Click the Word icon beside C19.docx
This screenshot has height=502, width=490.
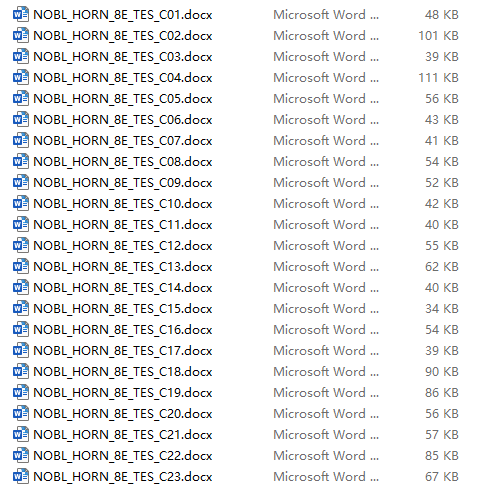click(x=21, y=393)
